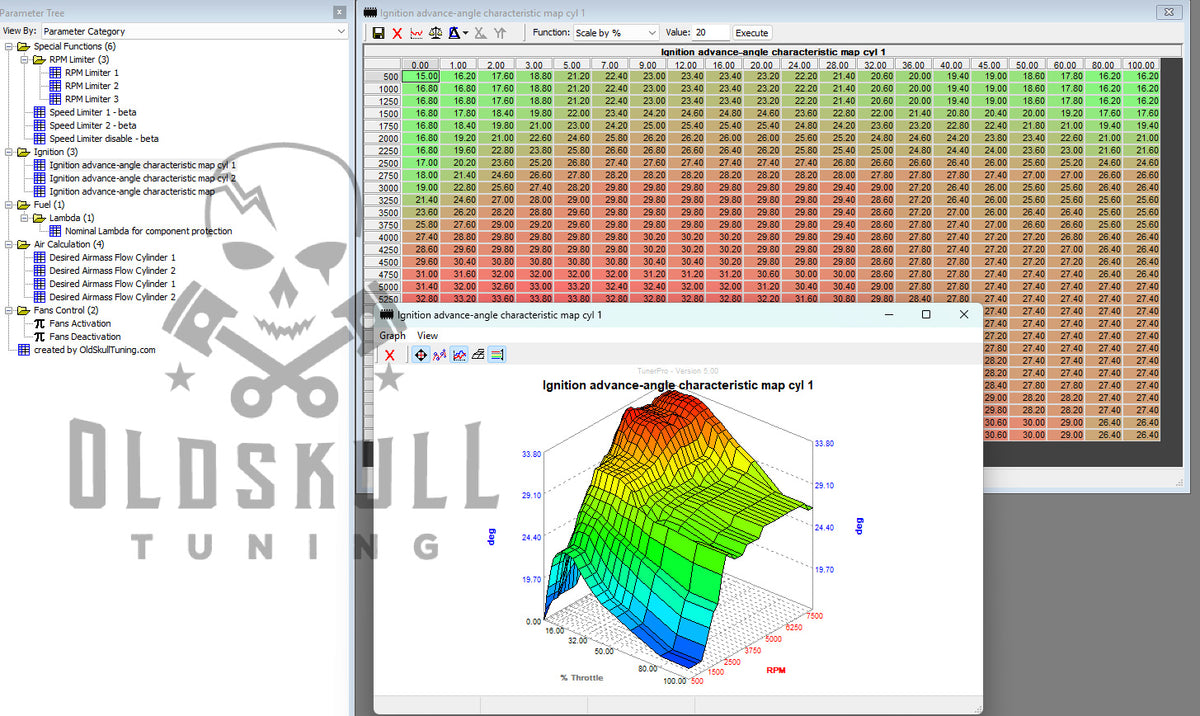Click the 0.00 column header
Image resolution: width=1200 pixels, height=716 pixels.
(x=421, y=65)
